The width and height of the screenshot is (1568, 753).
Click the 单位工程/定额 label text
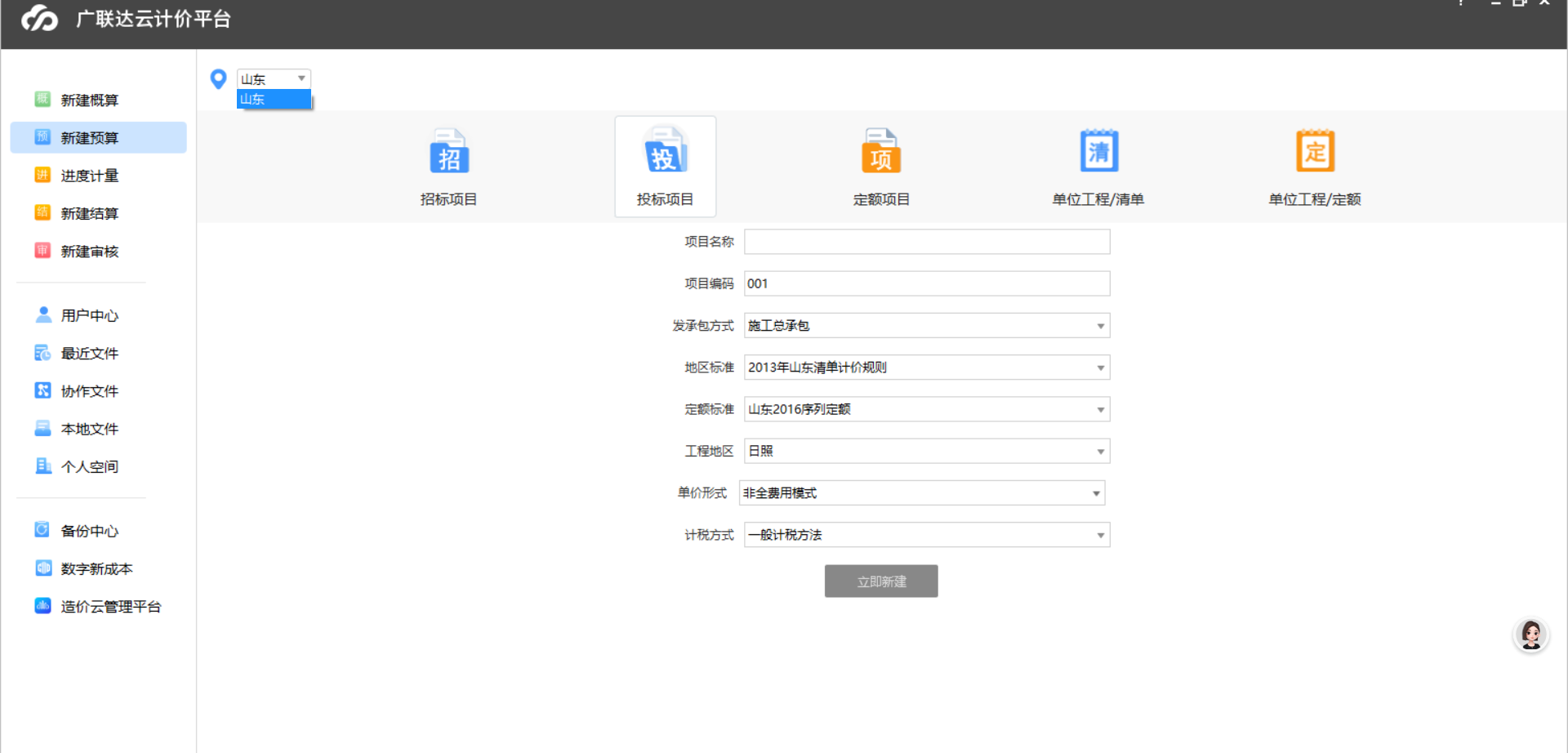click(x=1315, y=199)
